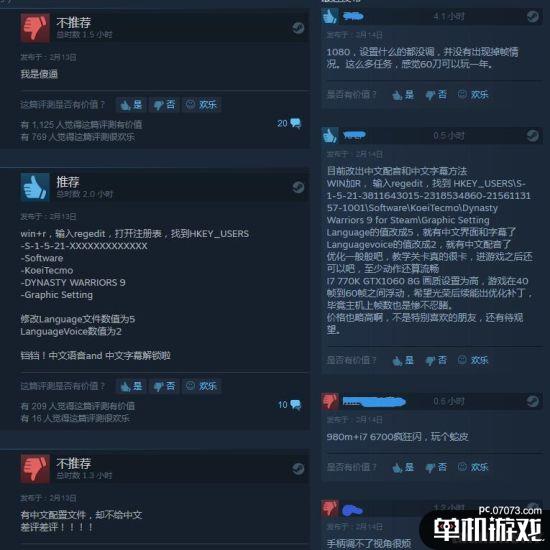Viewport: 550px width, 550px height.
Task: Click the thumbs-down icon on the 1.3-hour review
Action: [35, 469]
